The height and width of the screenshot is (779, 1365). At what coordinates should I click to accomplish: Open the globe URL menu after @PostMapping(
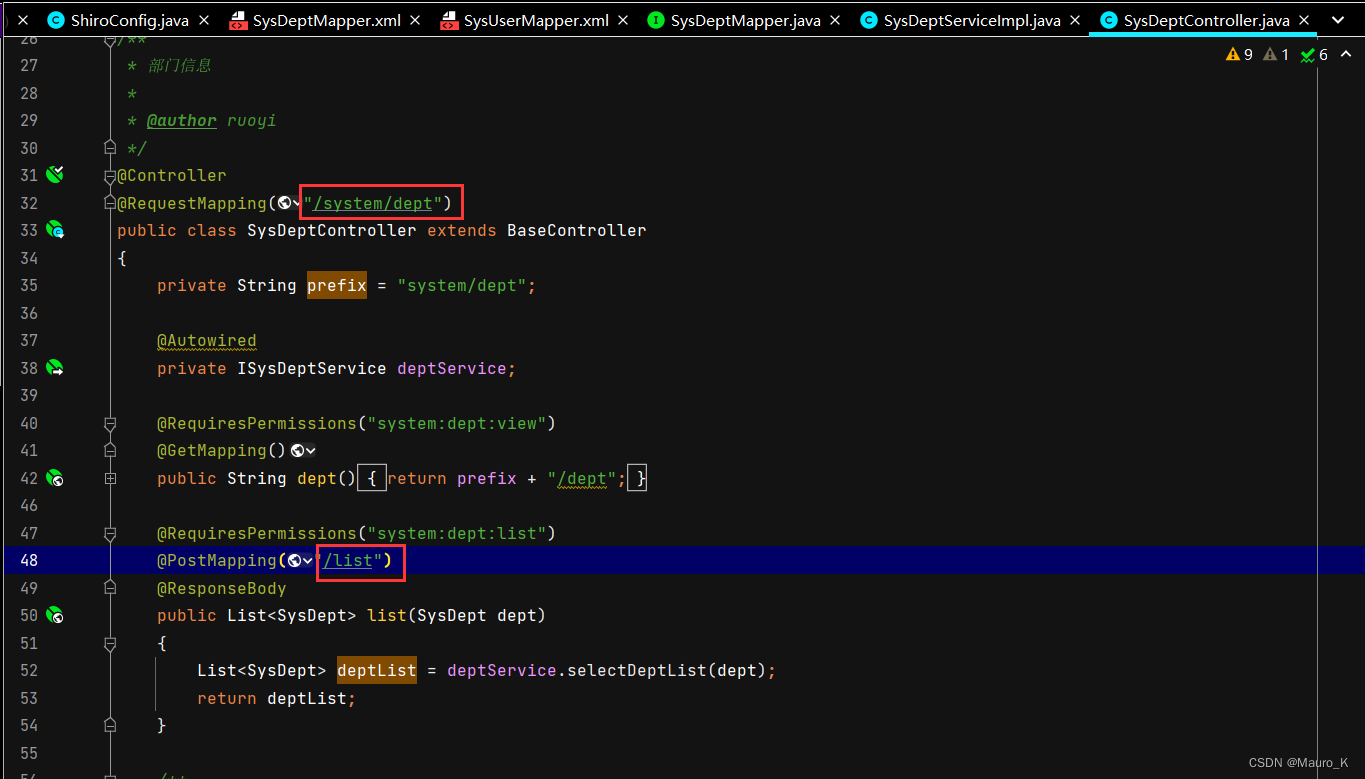click(x=299, y=561)
